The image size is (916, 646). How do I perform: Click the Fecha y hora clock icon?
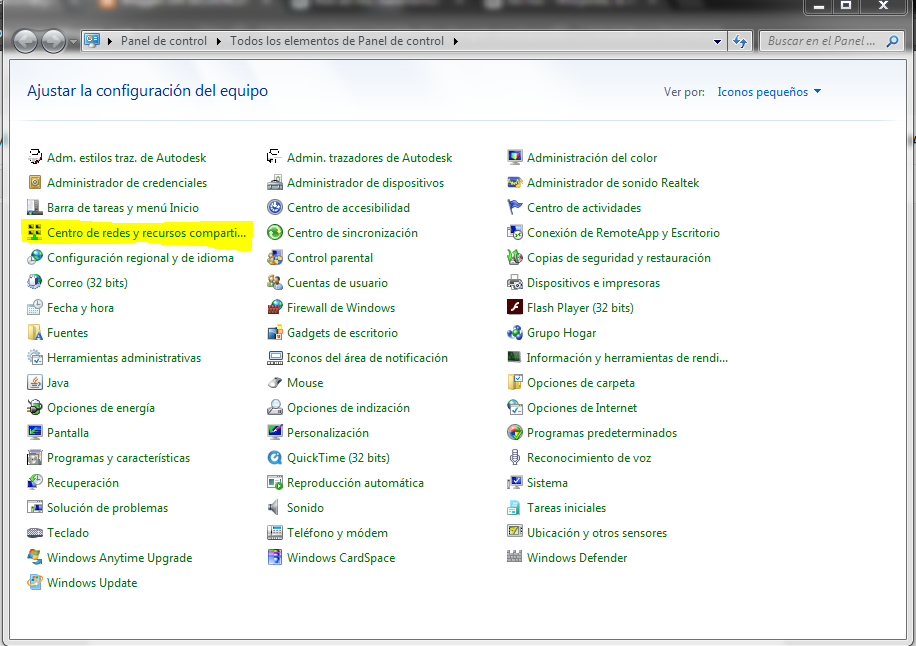click(x=35, y=307)
